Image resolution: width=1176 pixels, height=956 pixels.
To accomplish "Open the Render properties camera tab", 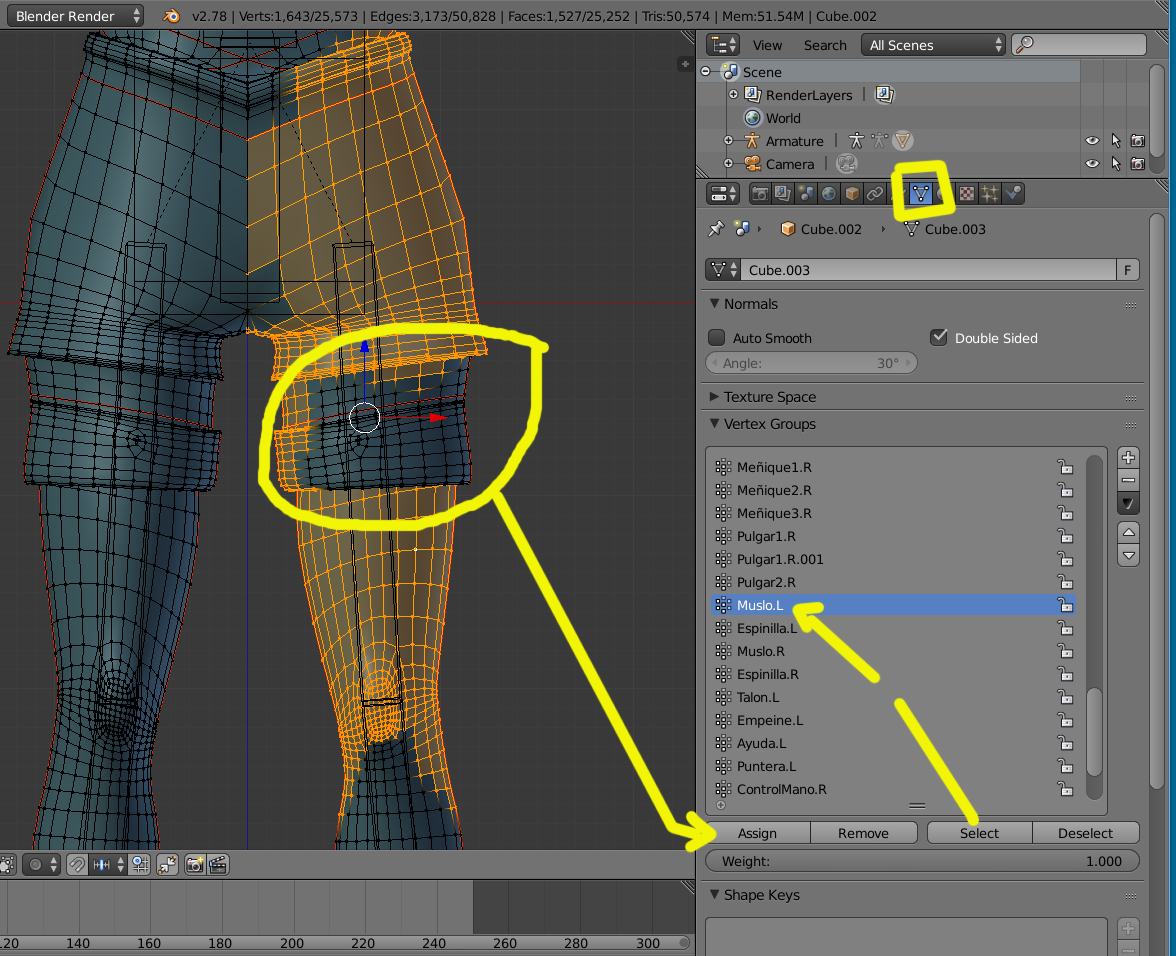I will [760, 194].
